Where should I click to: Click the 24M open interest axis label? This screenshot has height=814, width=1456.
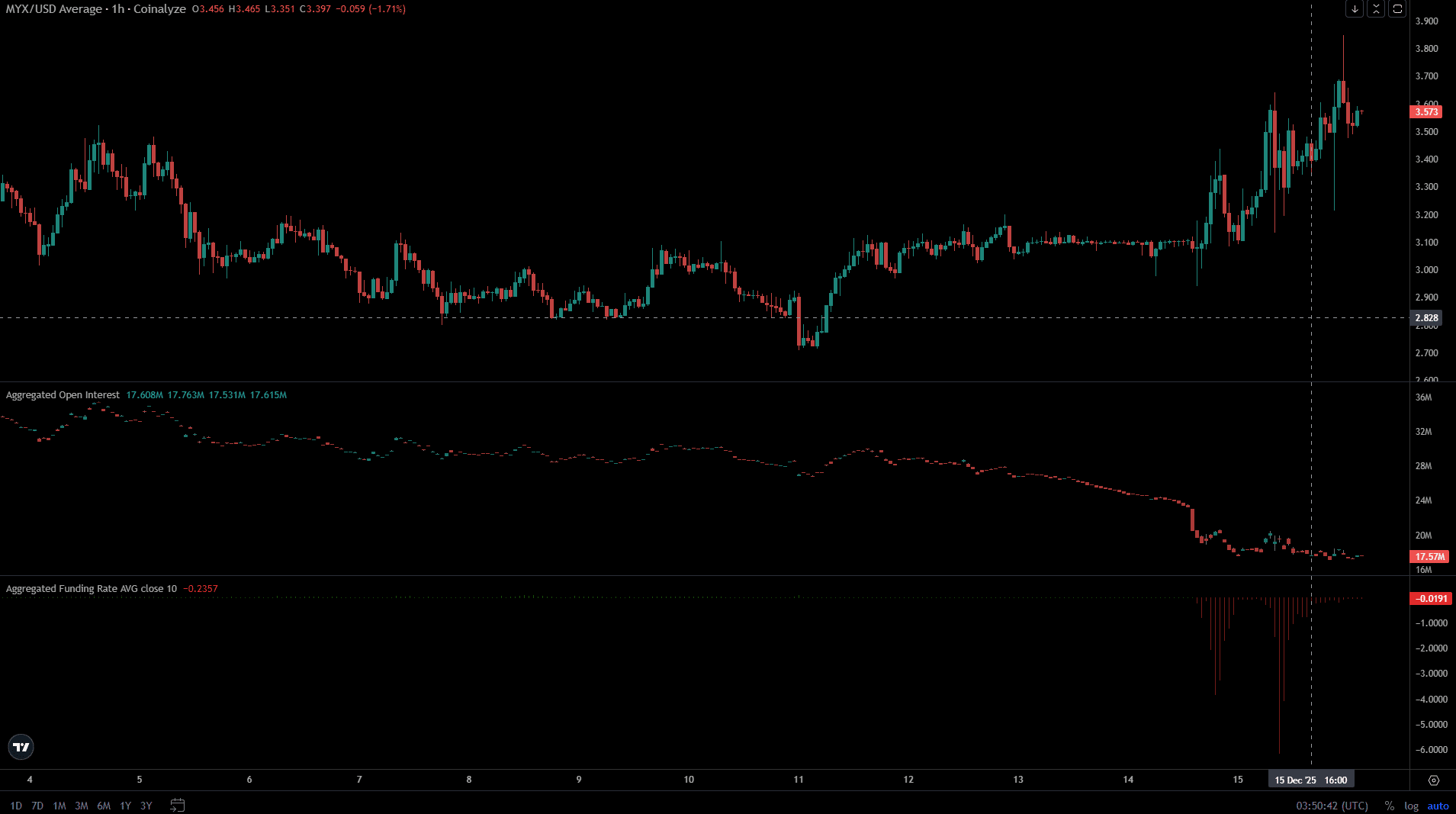(x=1424, y=500)
